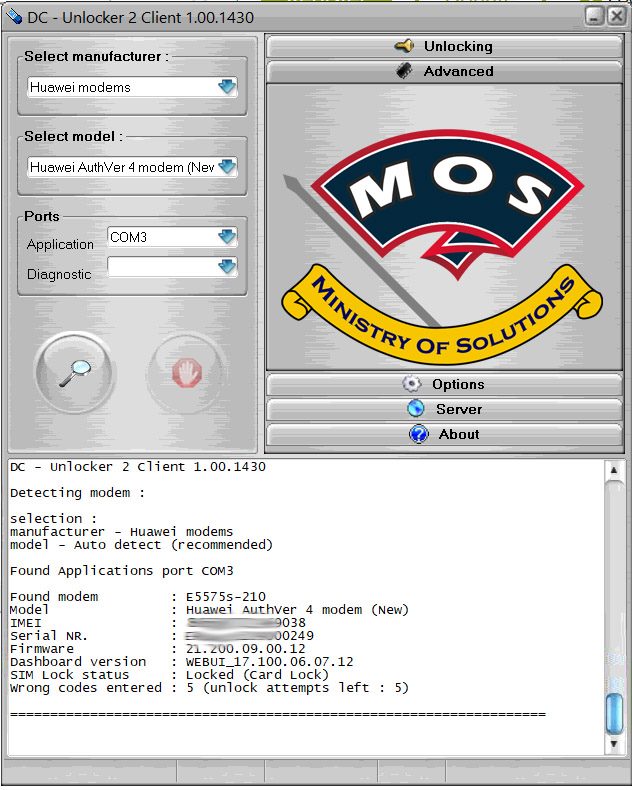Viewport: 632px width, 790px height.
Task: Expand the Select manufacturer dropdown arrow
Action: point(227,87)
